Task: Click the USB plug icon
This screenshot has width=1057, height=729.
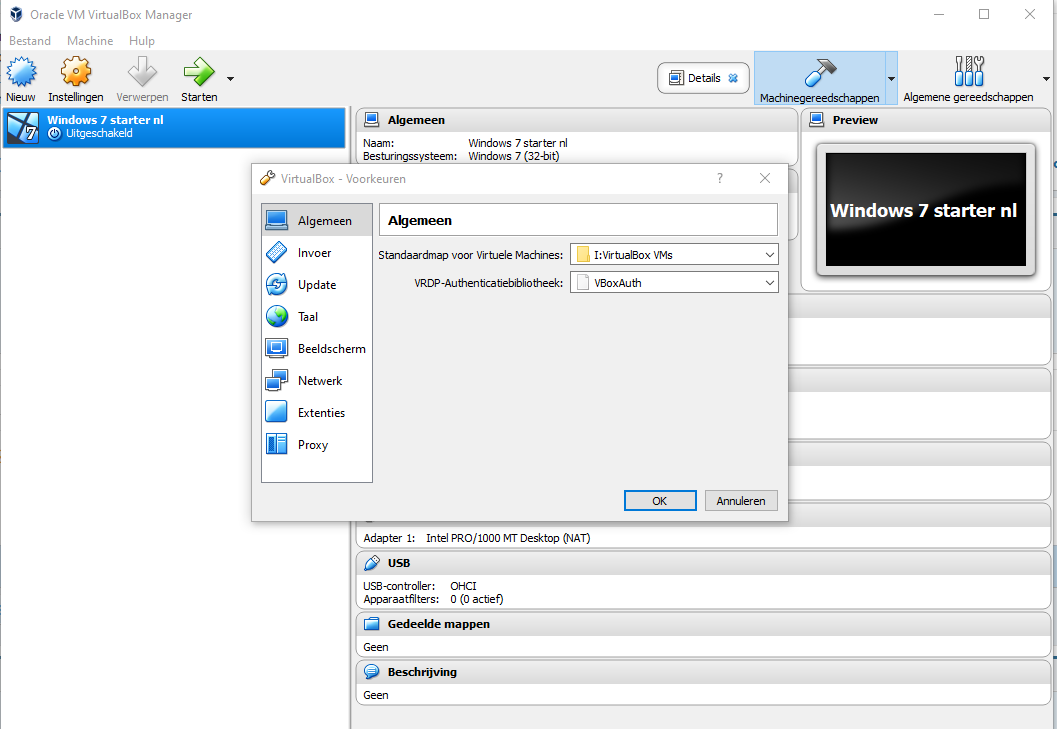Action: point(371,562)
